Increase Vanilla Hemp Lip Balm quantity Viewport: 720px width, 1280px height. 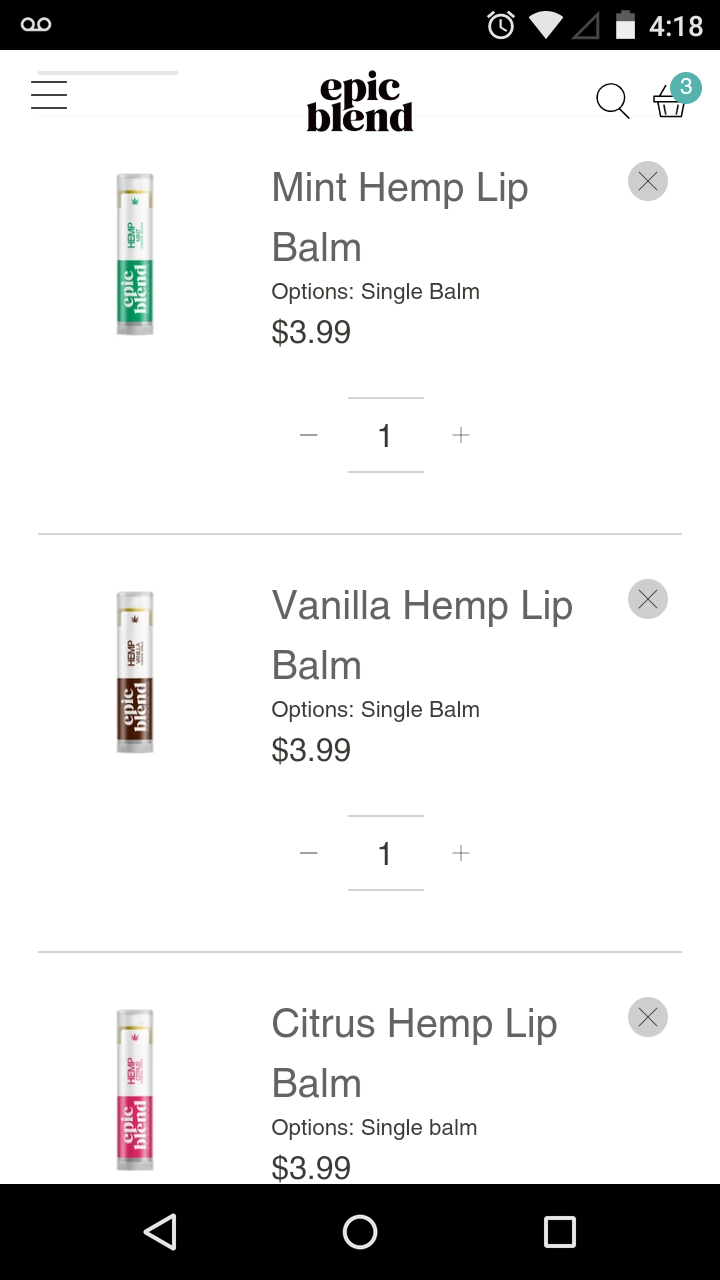coord(461,853)
